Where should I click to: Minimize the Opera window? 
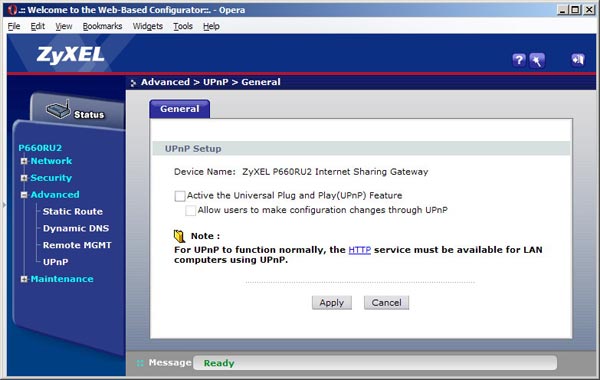pyautogui.click(x=562, y=10)
